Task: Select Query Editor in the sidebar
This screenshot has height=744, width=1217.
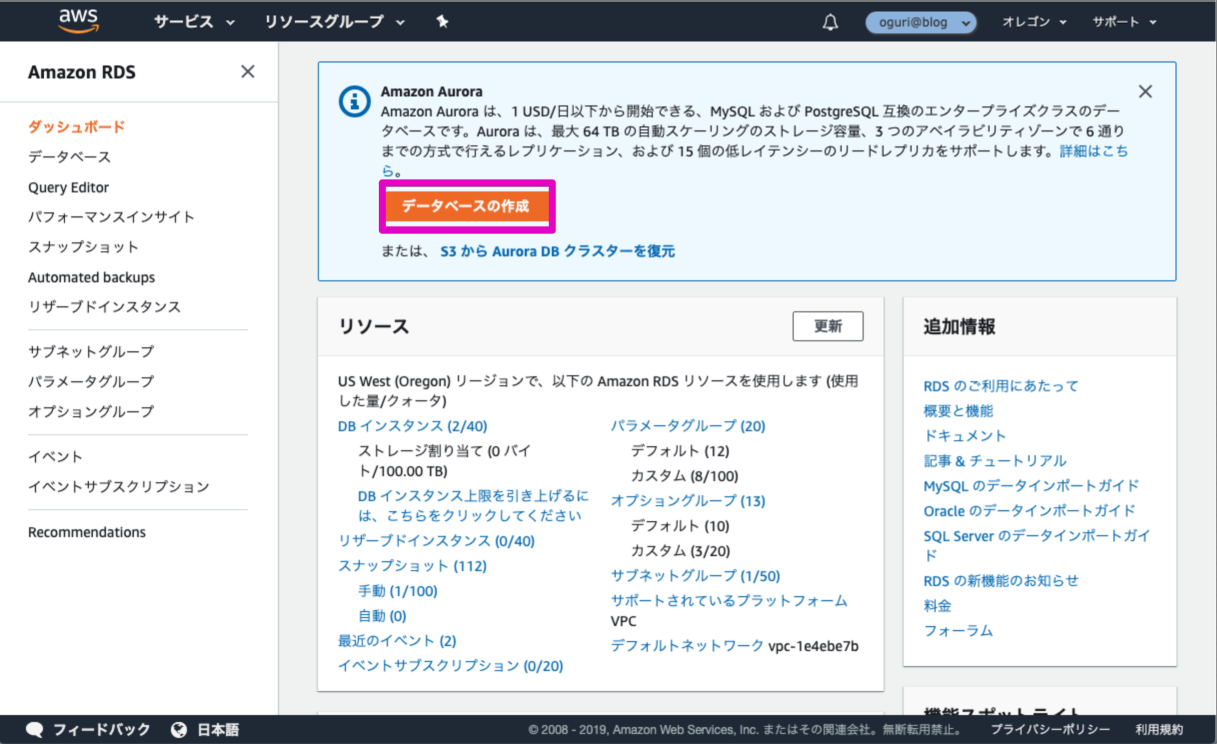Action: (x=68, y=187)
